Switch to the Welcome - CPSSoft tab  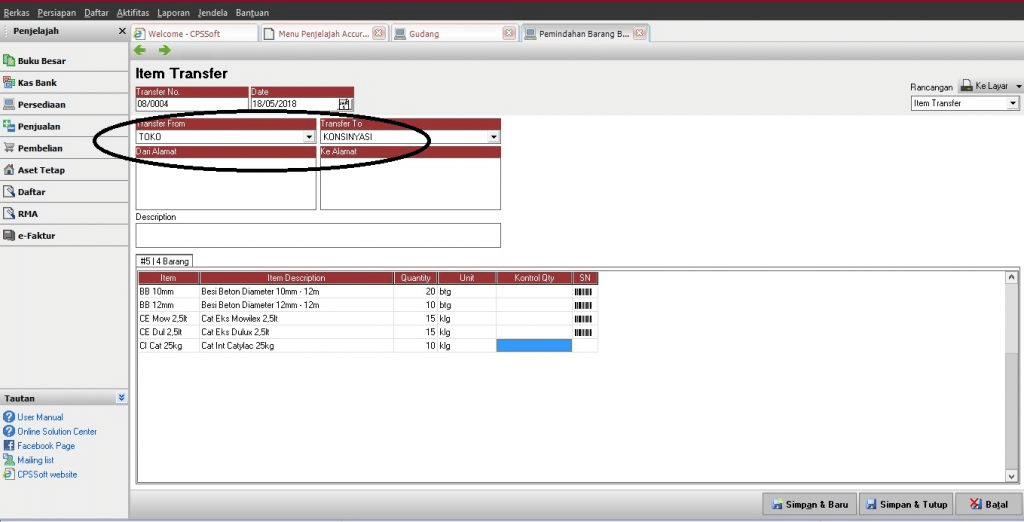(x=193, y=33)
